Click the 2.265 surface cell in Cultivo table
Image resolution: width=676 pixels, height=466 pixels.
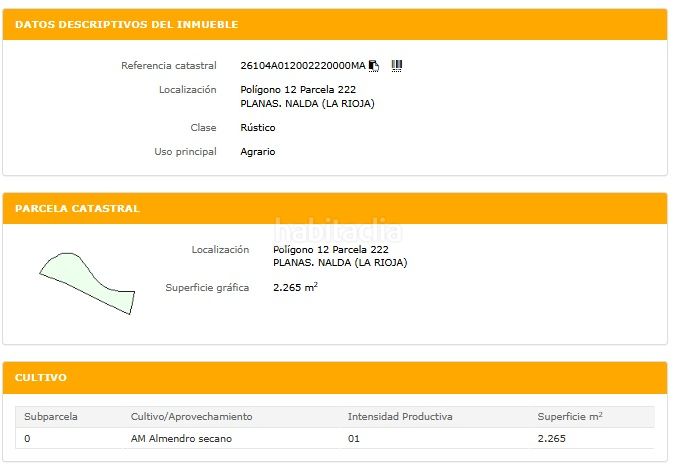click(551, 439)
